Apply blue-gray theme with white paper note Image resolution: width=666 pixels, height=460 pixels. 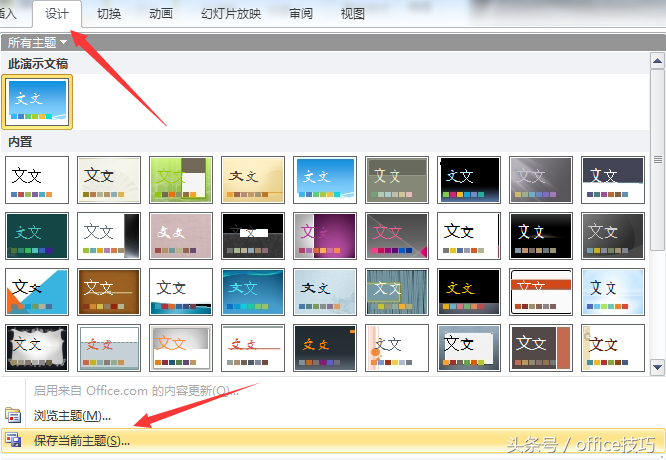point(469,348)
